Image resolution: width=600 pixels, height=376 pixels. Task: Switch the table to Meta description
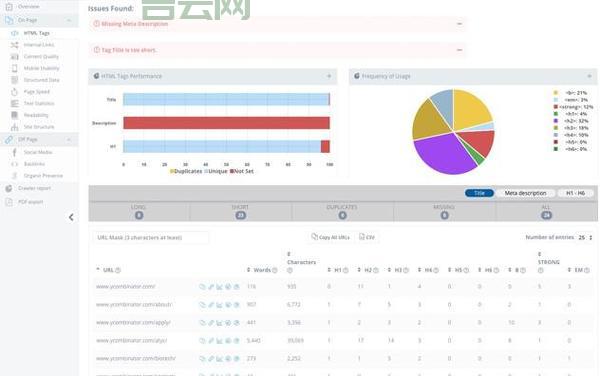tap(525, 193)
